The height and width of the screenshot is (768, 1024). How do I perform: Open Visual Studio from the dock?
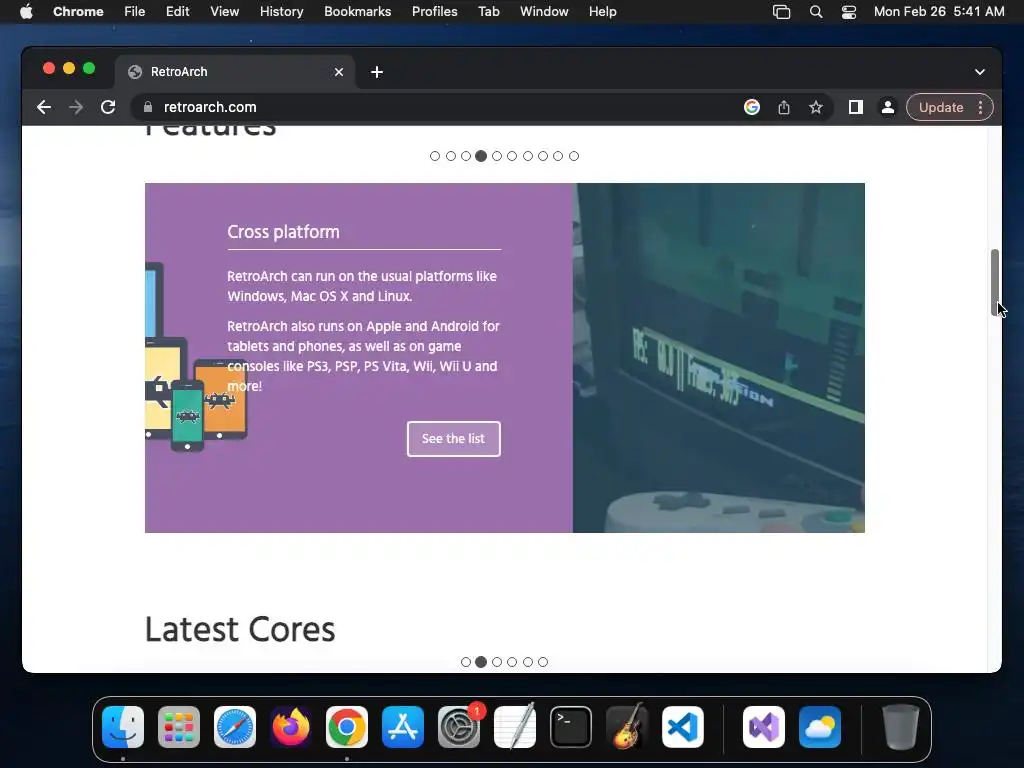[764, 727]
